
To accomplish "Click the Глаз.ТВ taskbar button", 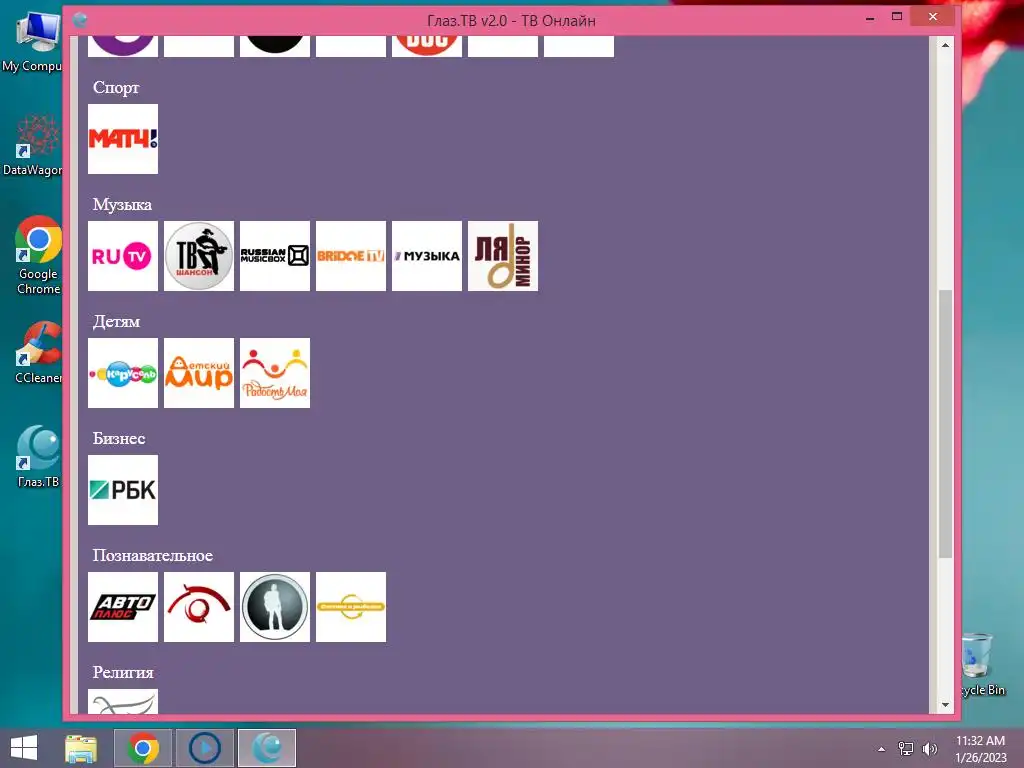I will 266,748.
